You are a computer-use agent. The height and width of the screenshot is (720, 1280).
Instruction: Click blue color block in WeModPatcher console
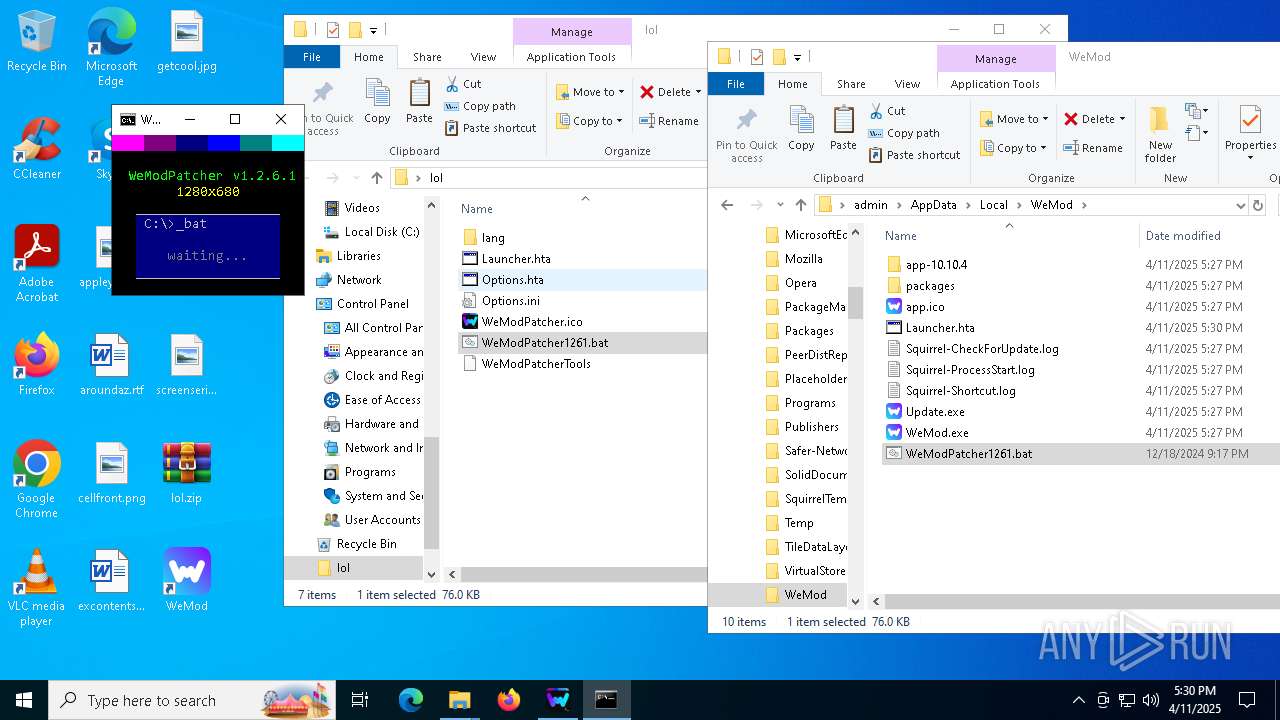[x=224, y=143]
